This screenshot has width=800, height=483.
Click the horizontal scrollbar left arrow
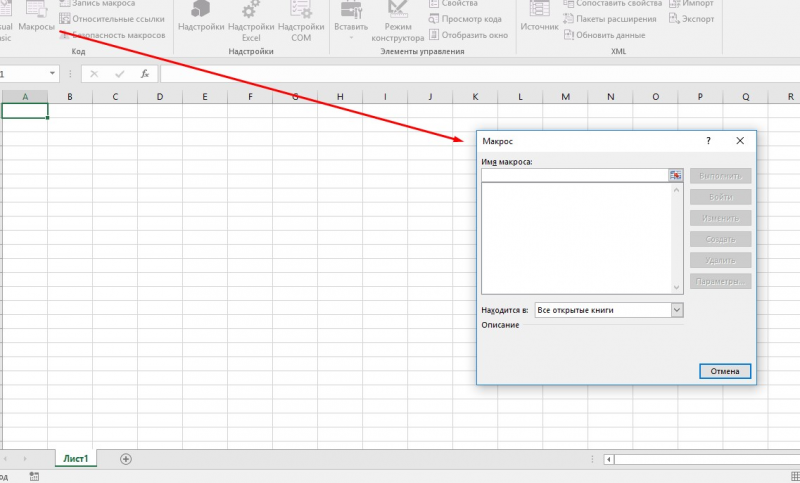[609, 459]
